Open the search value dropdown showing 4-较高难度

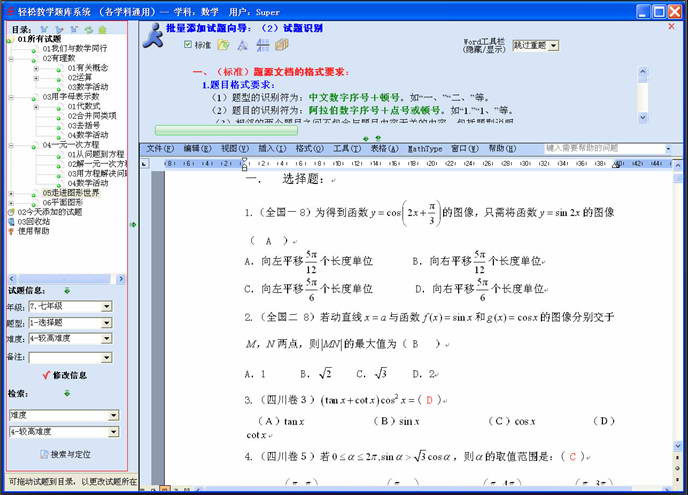pos(114,432)
